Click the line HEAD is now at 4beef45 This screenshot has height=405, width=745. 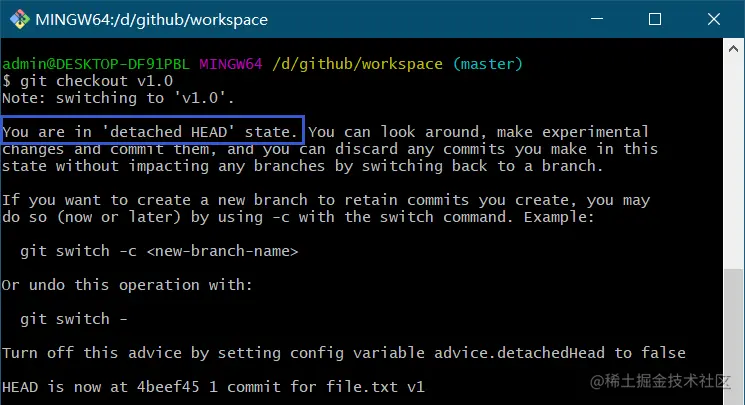213,386
